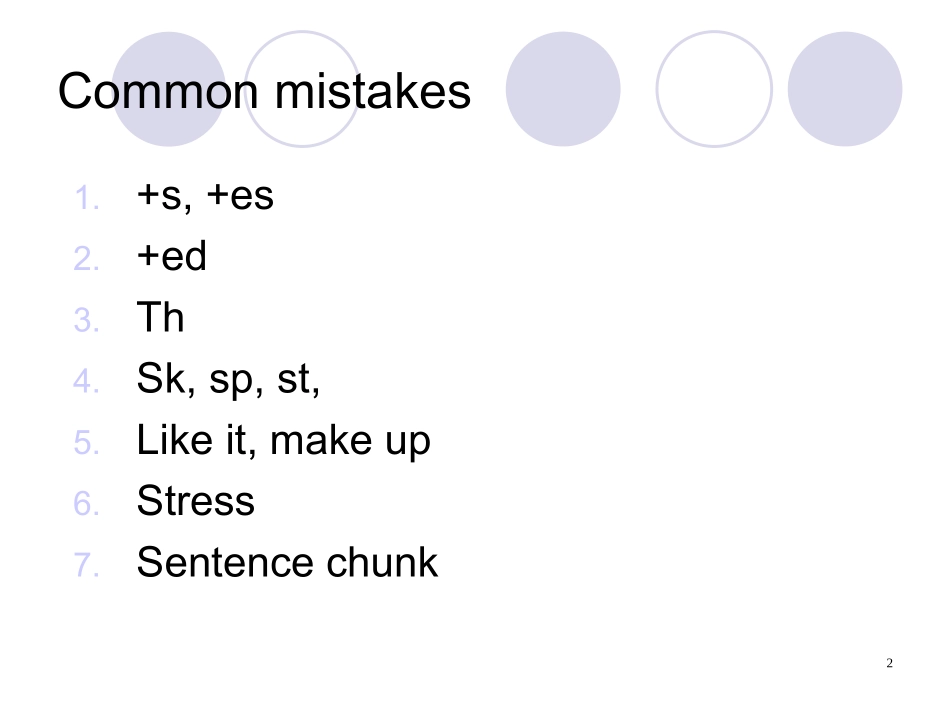
Task: Click the slide page number 2
Action: pyautogui.click(x=889, y=663)
